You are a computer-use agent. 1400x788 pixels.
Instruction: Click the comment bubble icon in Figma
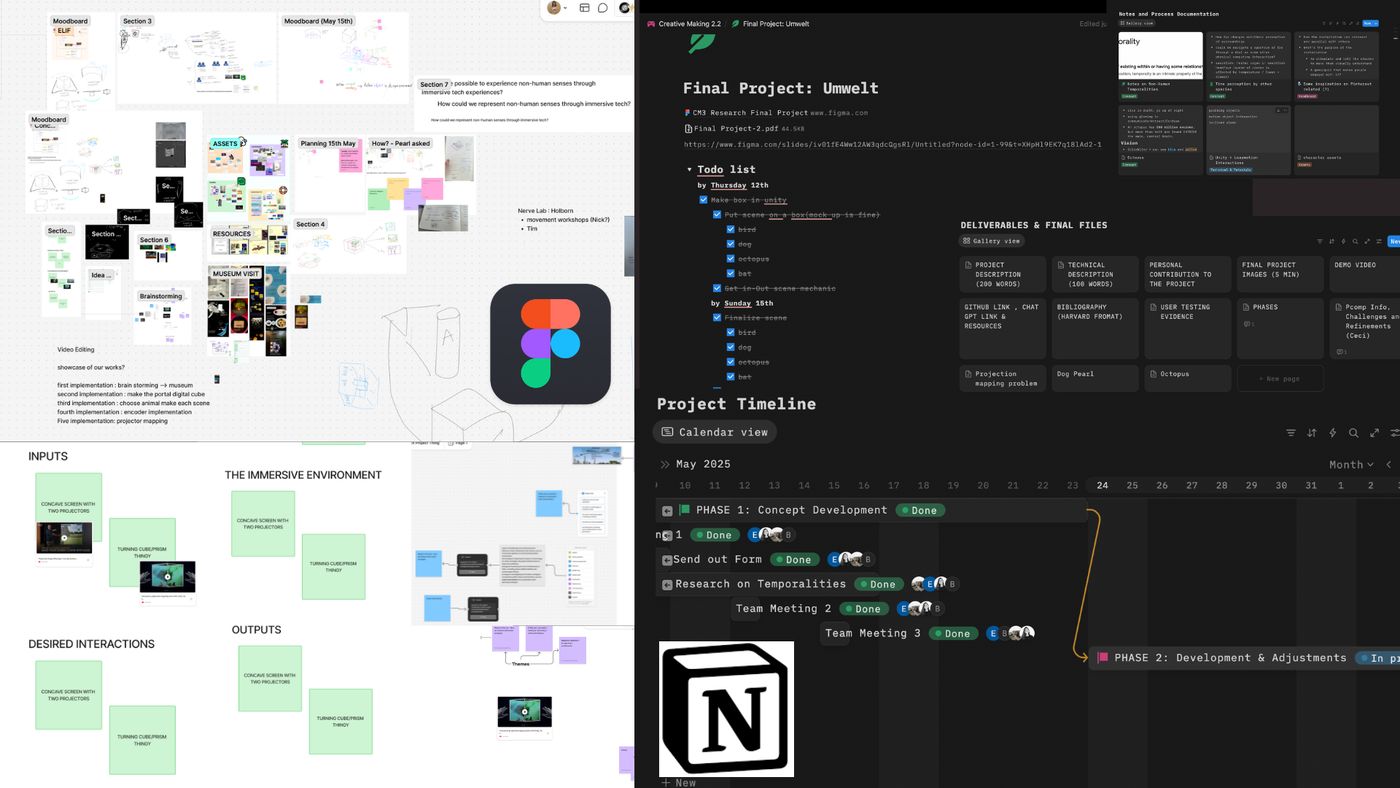tap(603, 8)
